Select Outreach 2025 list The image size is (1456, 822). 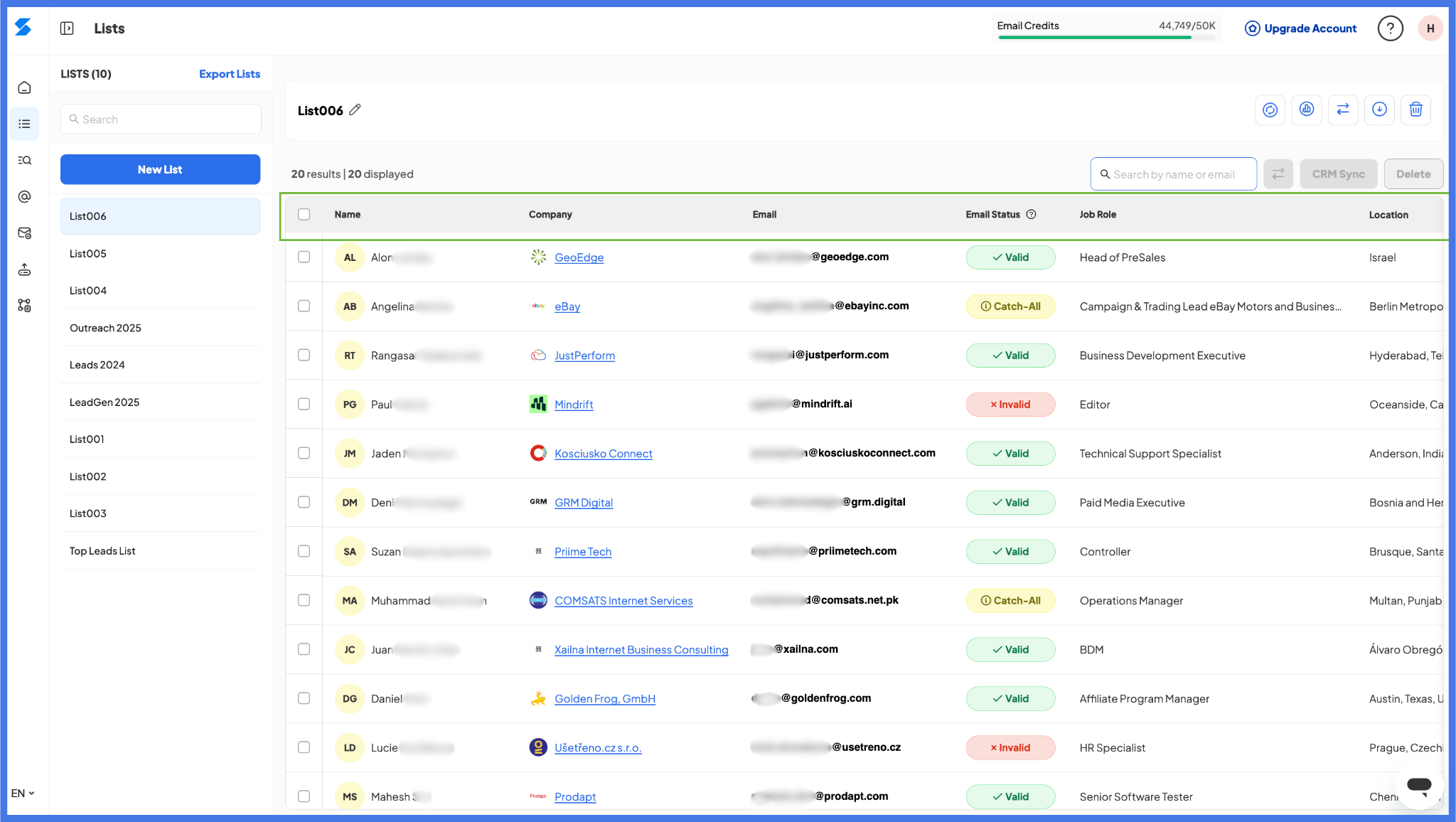160,328
